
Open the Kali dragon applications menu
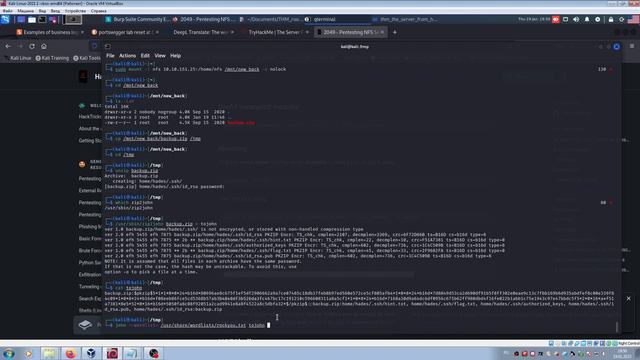[5, 19]
